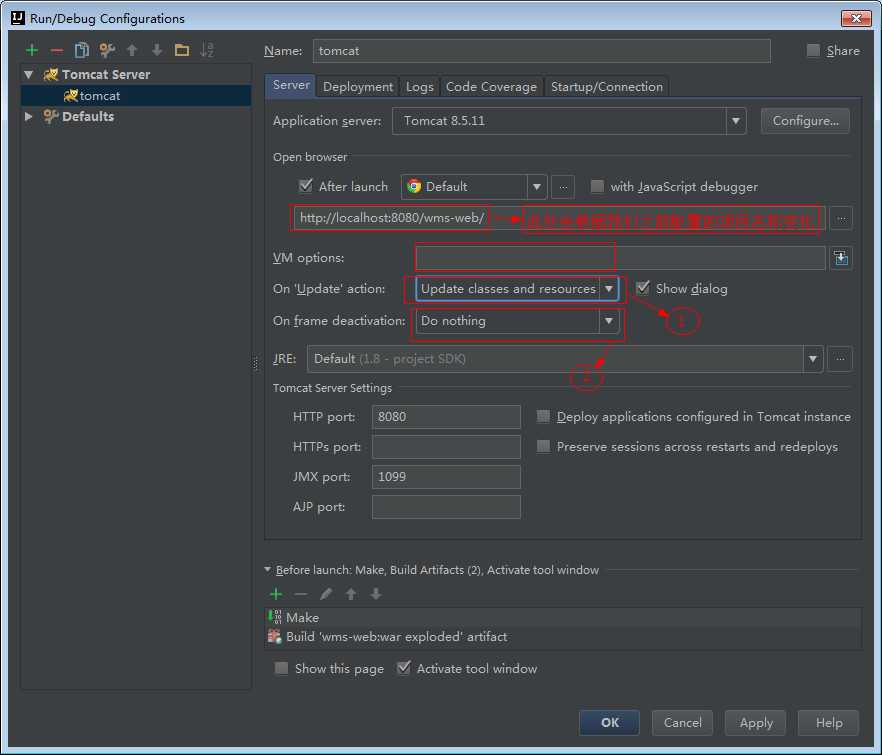Screen dimensions: 882x755
Task: Close the Run/Debug Configurations dialog
Action: (x=856, y=18)
